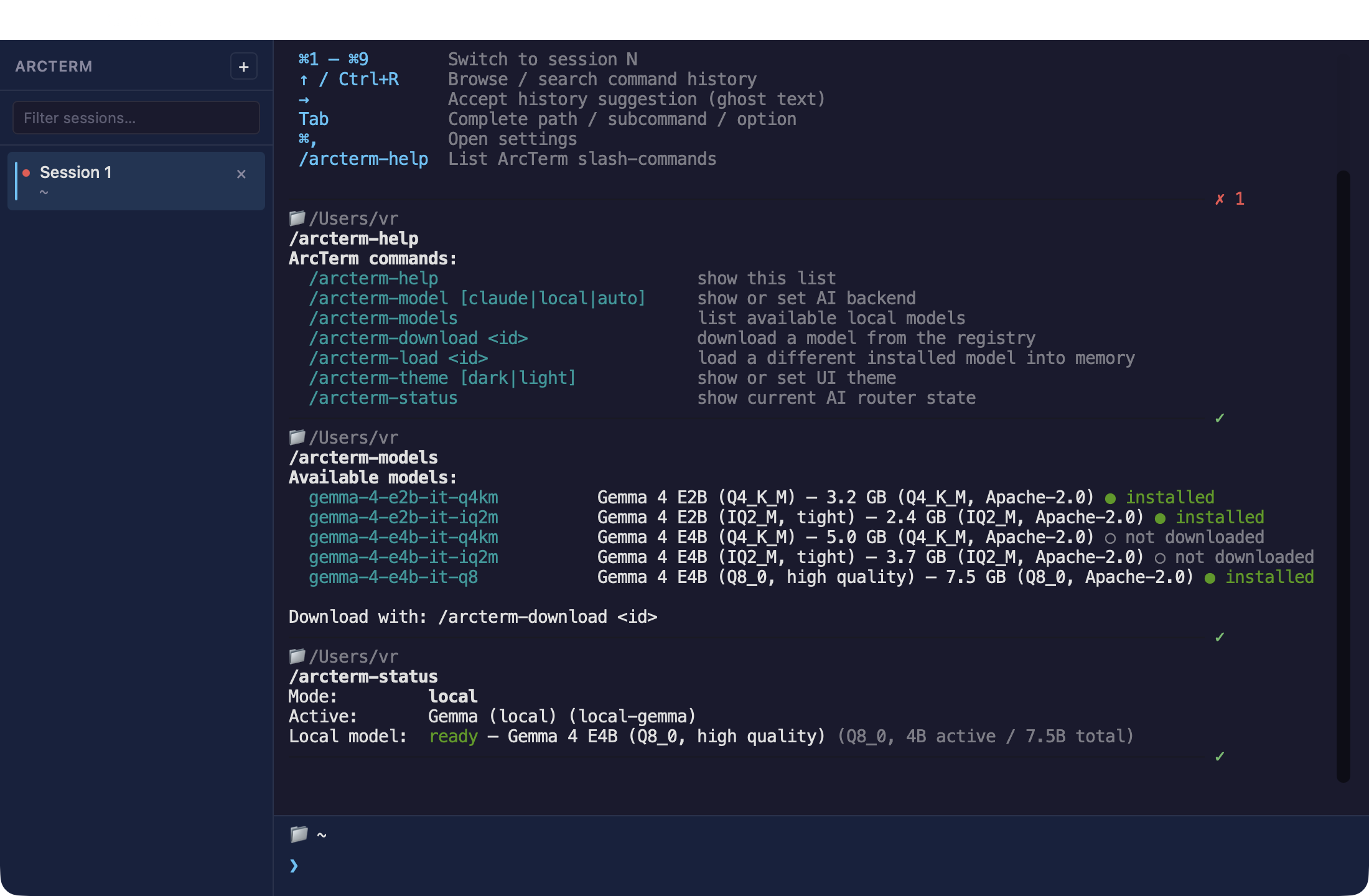Click the 'ArcTerm commands:' heading

coord(373,259)
